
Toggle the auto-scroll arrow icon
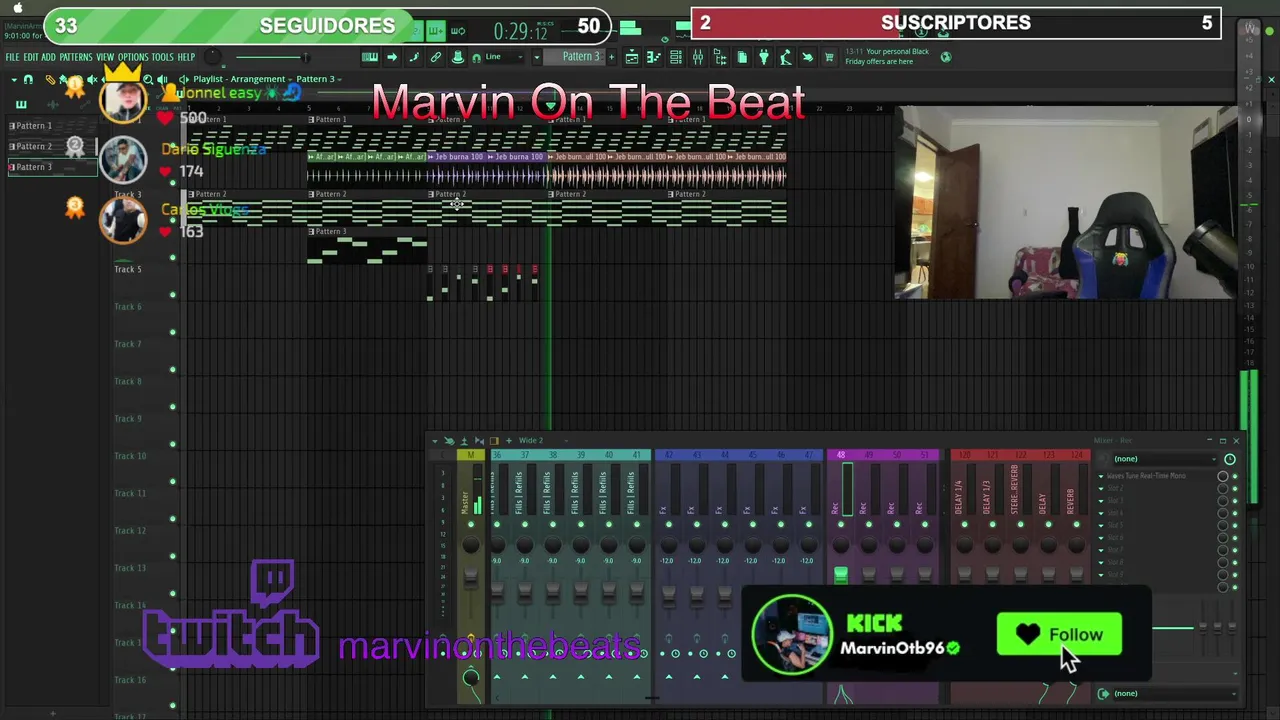coord(392,57)
